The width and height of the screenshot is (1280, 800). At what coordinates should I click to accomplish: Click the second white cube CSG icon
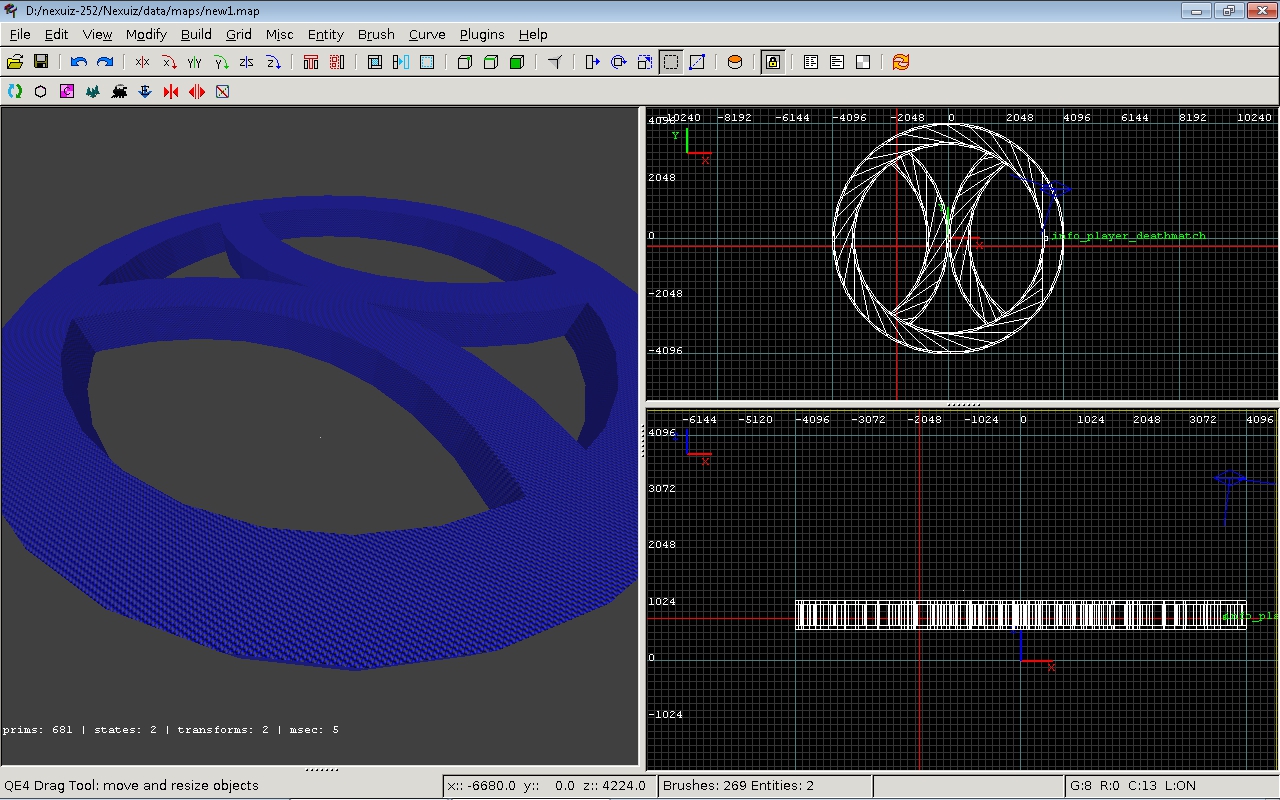point(491,62)
